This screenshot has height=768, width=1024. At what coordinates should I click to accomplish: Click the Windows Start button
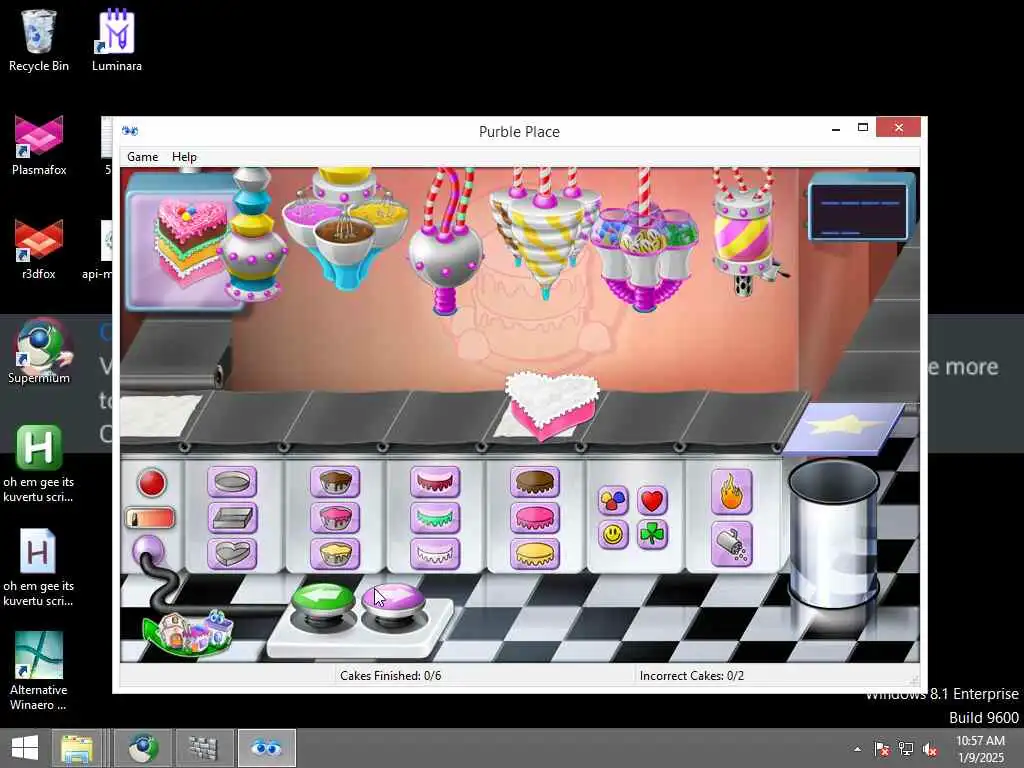[x=25, y=748]
